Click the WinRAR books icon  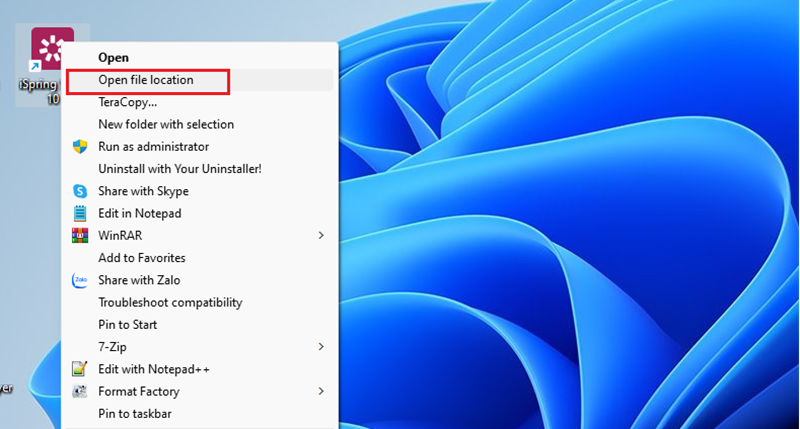pyautogui.click(x=80, y=236)
